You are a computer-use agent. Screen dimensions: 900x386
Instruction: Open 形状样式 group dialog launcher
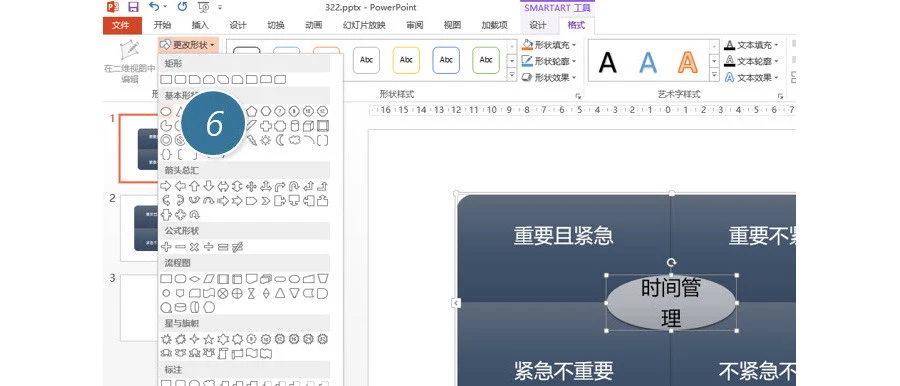(x=578, y=96)
